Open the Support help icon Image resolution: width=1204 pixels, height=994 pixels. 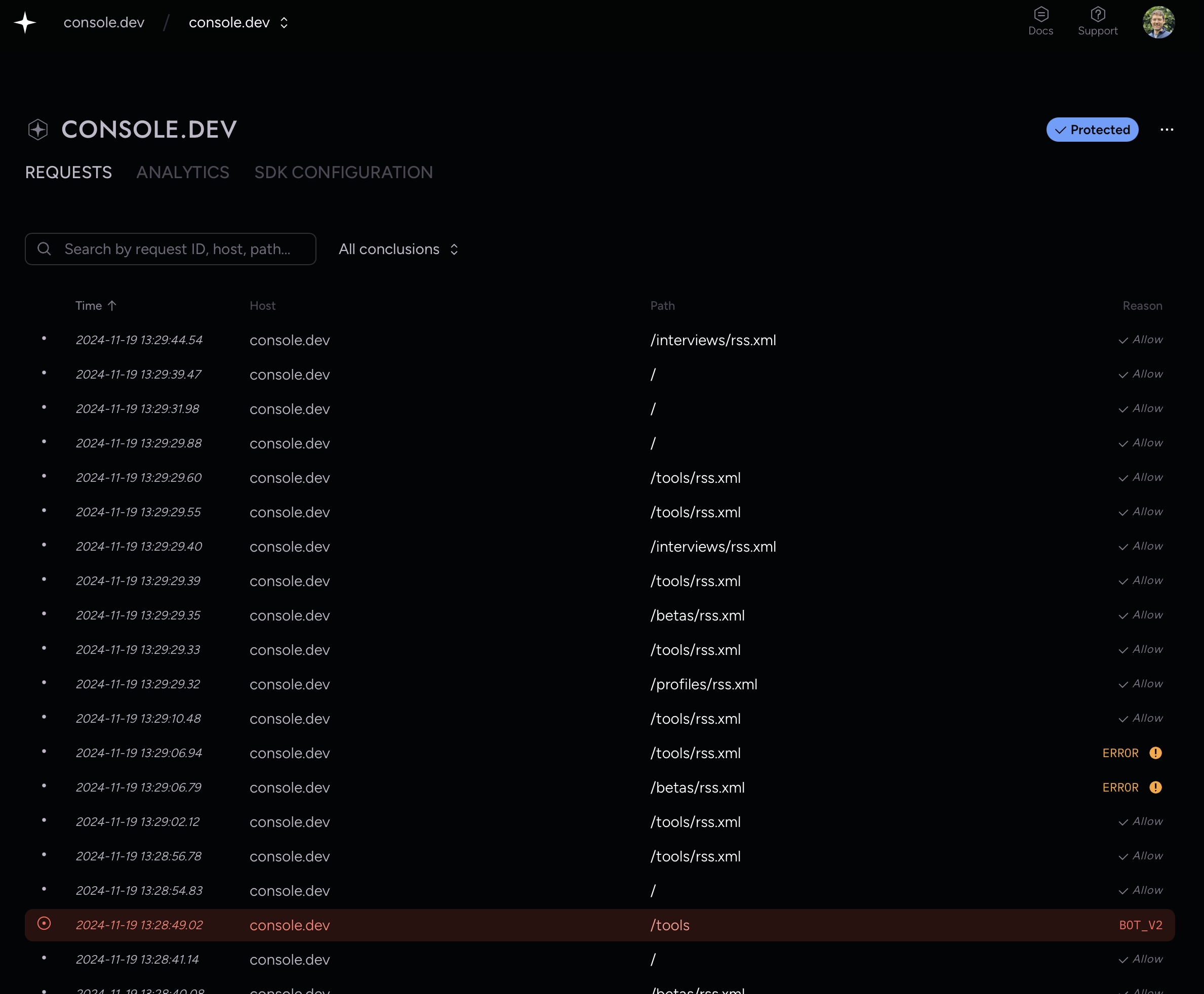point(1098,15)
